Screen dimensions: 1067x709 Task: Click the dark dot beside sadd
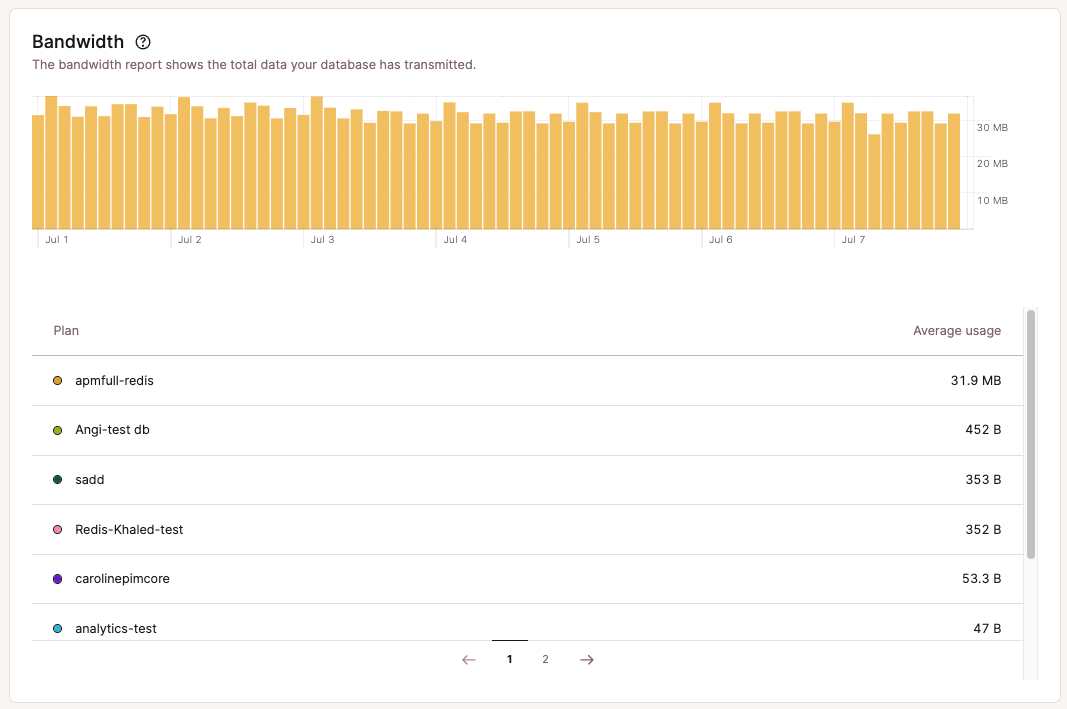point(57,479)
